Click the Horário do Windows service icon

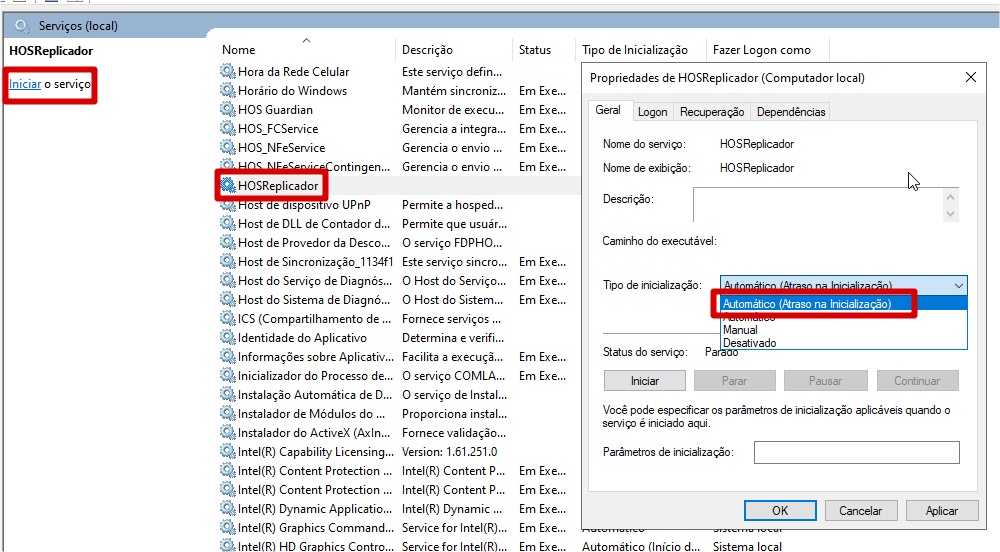[228, 91]
